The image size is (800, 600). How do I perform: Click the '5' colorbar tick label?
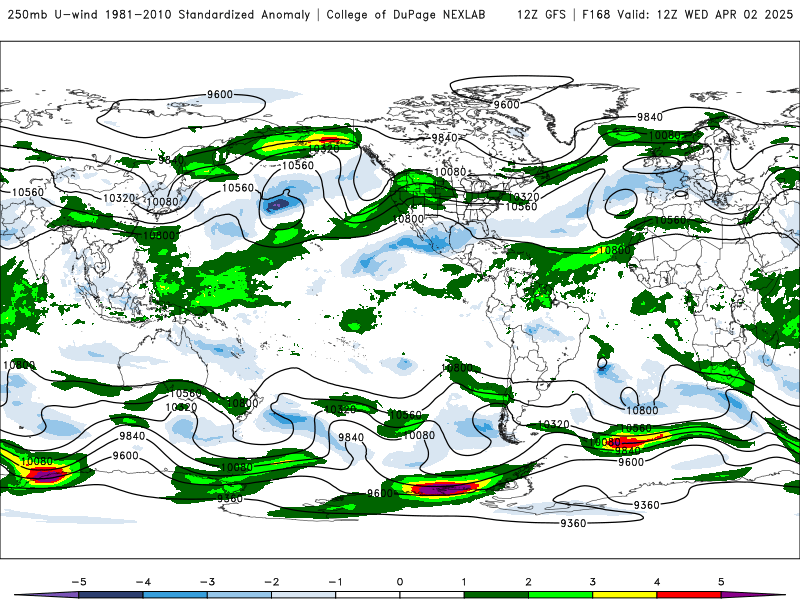(721, 582)
